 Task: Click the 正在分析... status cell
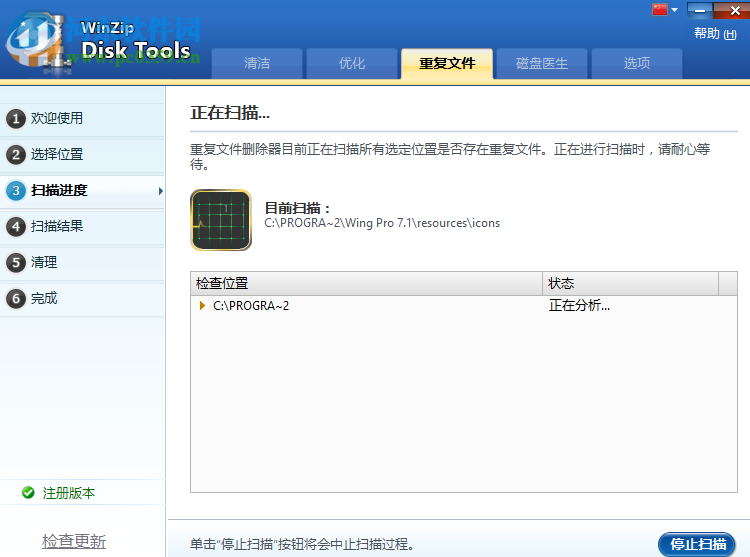[x=579, y=306]
